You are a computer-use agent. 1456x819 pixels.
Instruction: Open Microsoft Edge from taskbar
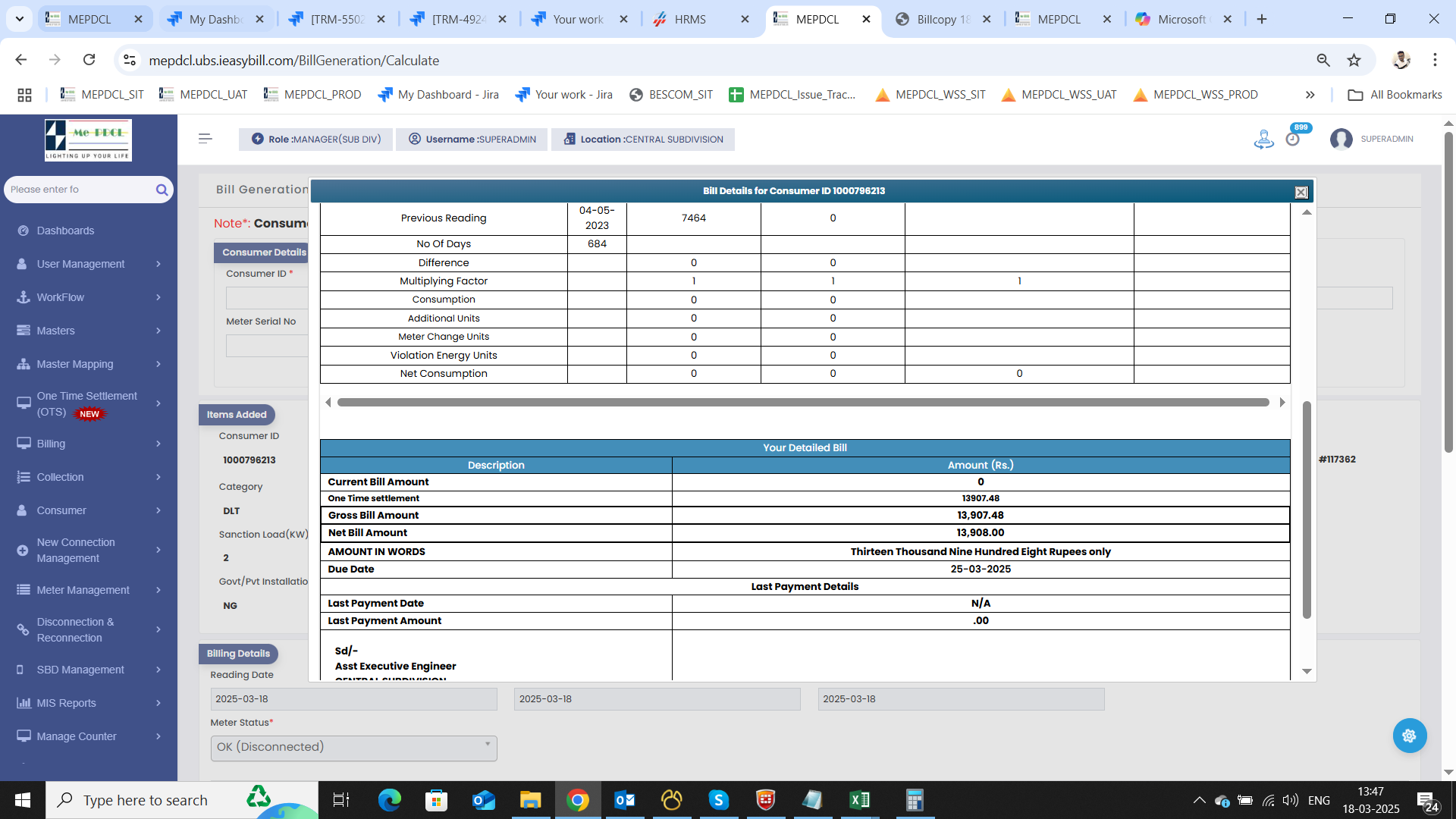point(390,800)
